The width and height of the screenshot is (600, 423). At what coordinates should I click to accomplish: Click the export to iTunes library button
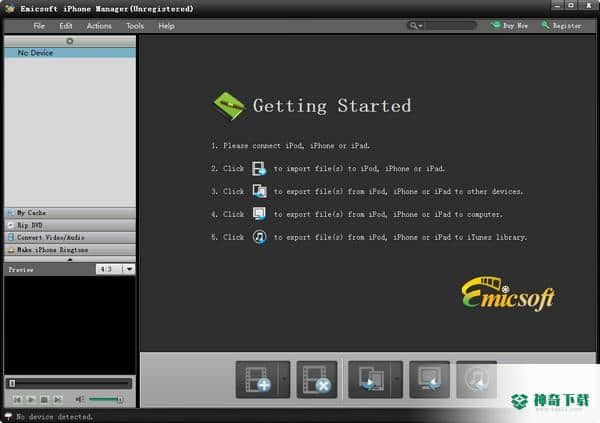(x=476, y=379)
